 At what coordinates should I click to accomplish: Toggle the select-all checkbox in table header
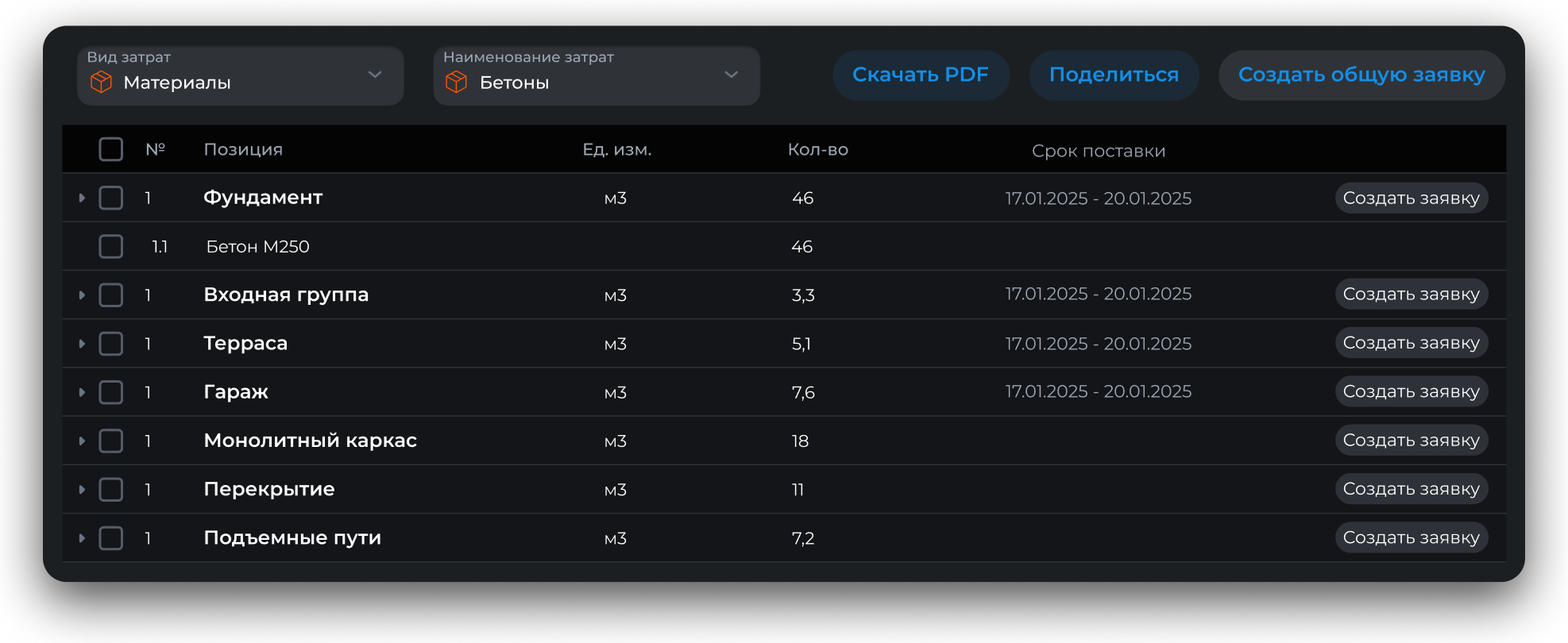pos(111,149)
